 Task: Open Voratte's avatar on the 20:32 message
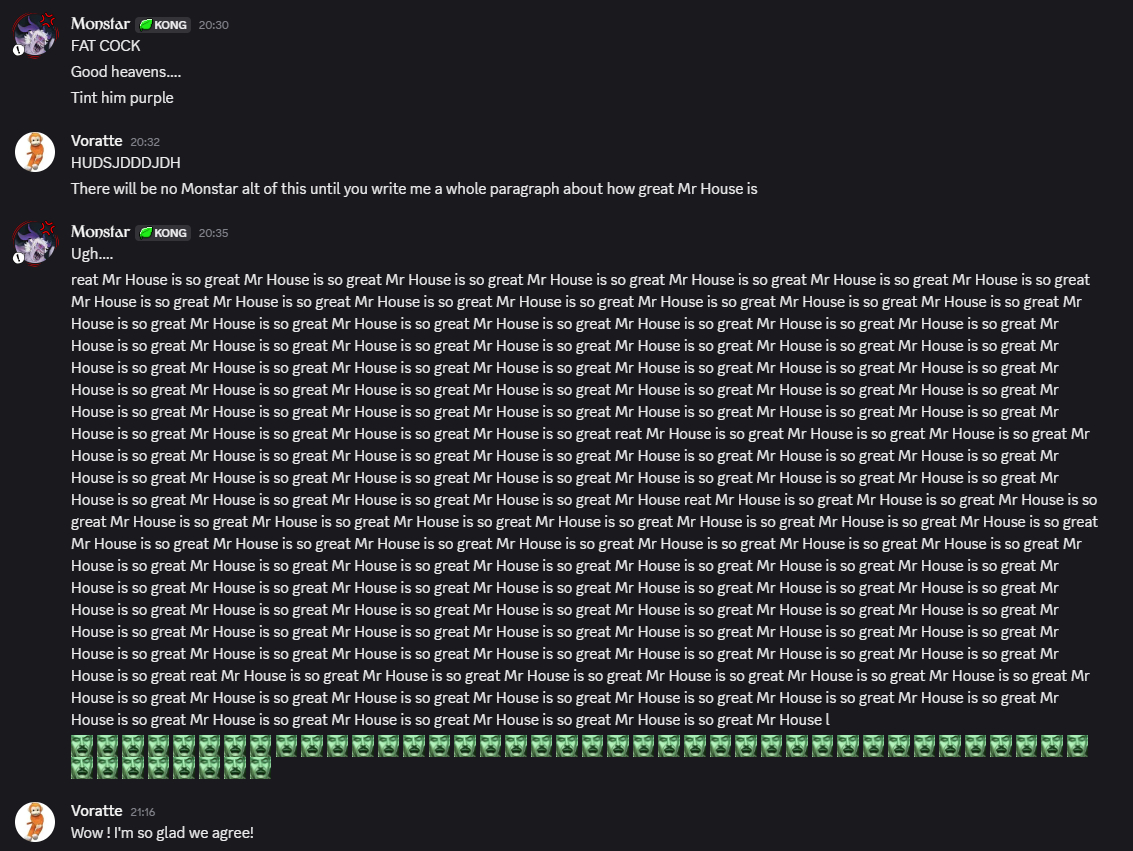[x=35, y=152]
